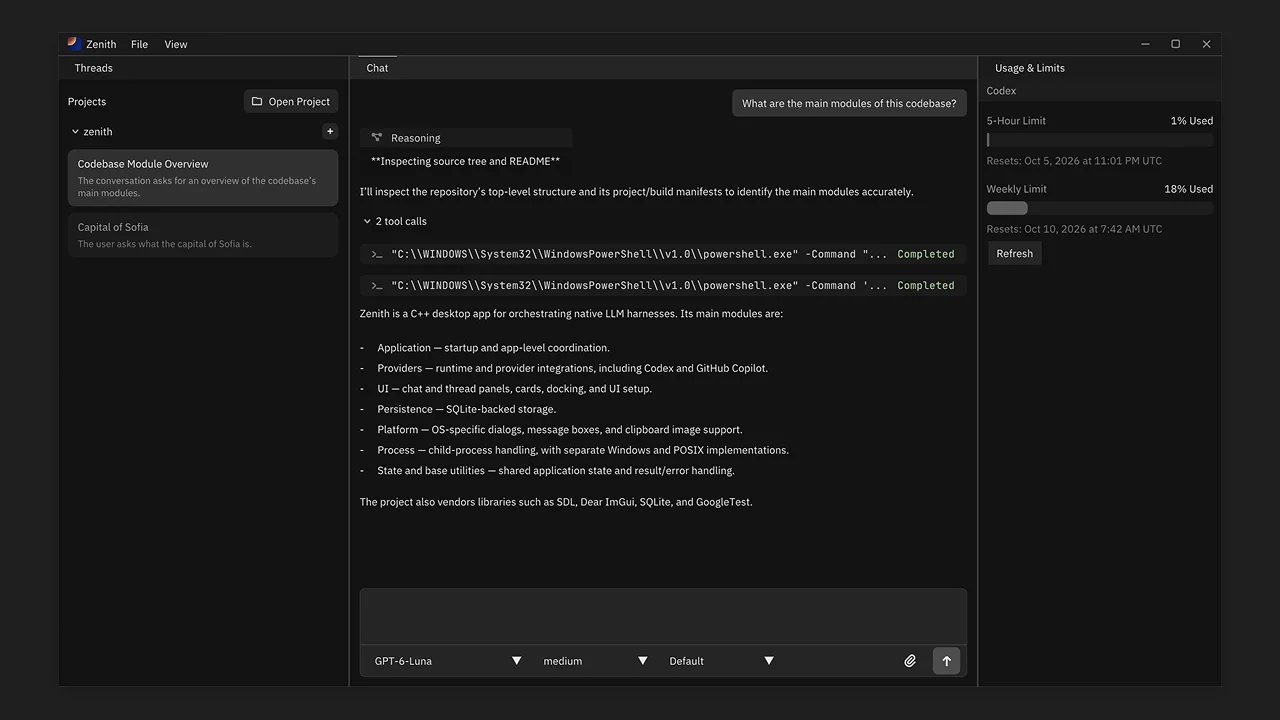Close the Zenith window
The image size is (1280, 720).
point(1206,44)
